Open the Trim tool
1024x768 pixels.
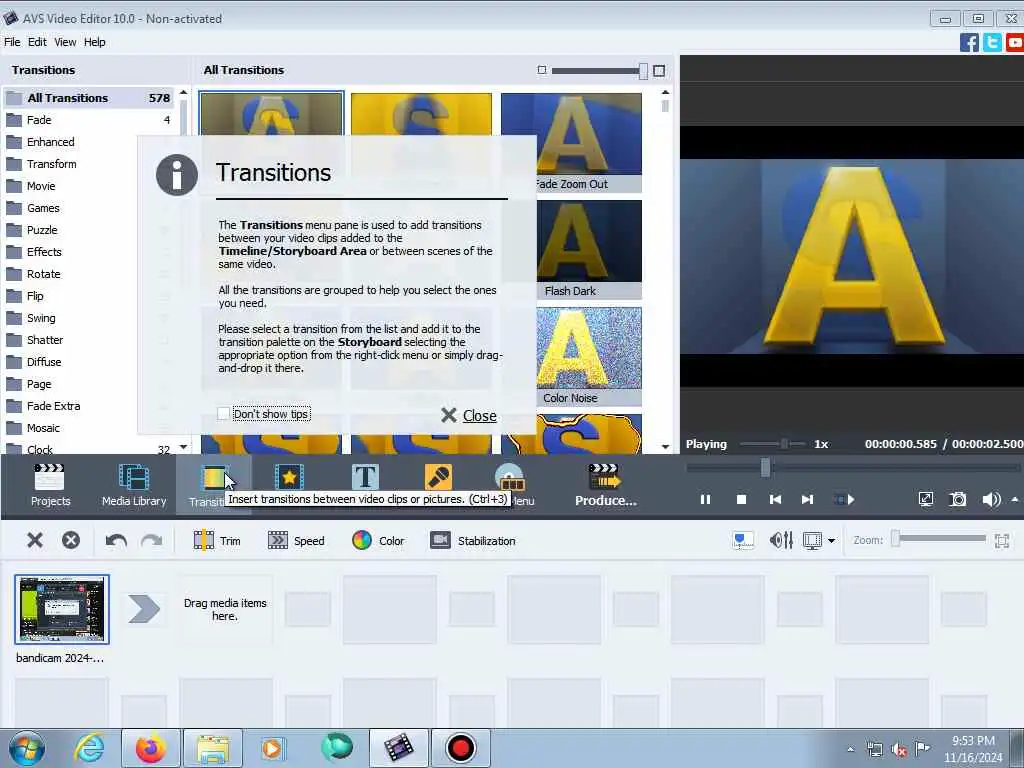coord(217,541)
